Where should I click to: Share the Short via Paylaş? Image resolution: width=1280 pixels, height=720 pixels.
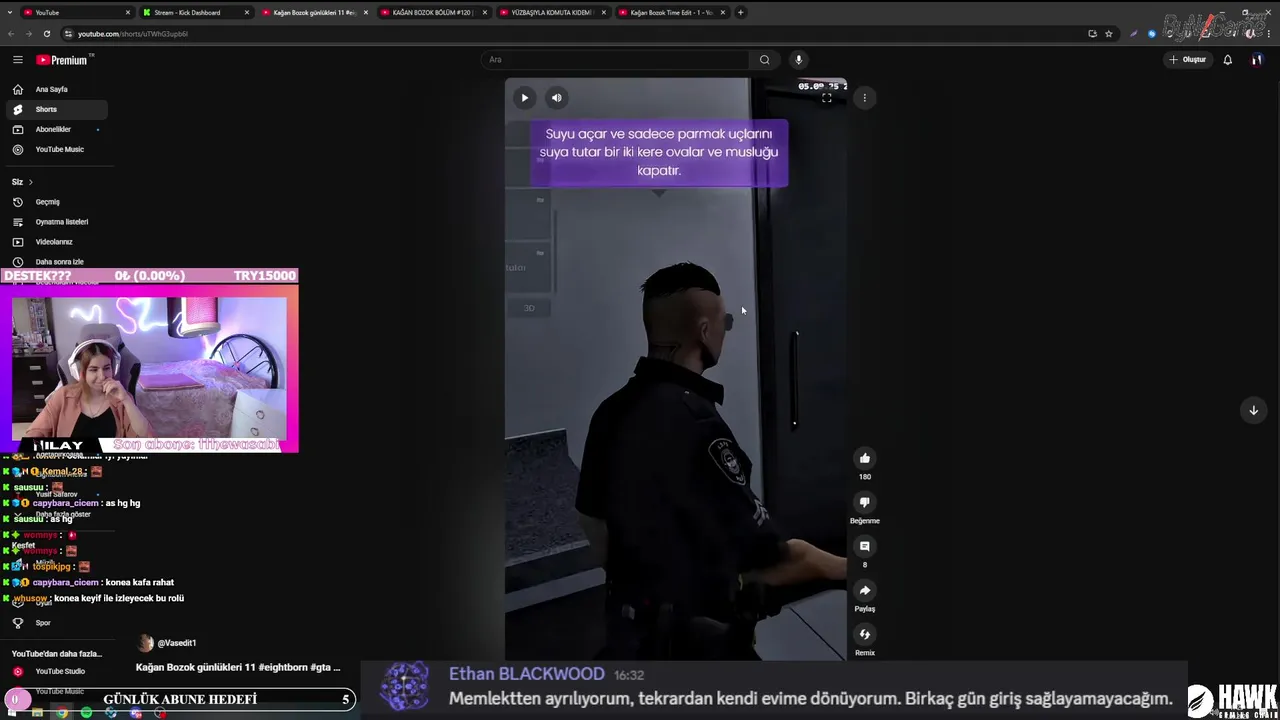tap(865, 590)
